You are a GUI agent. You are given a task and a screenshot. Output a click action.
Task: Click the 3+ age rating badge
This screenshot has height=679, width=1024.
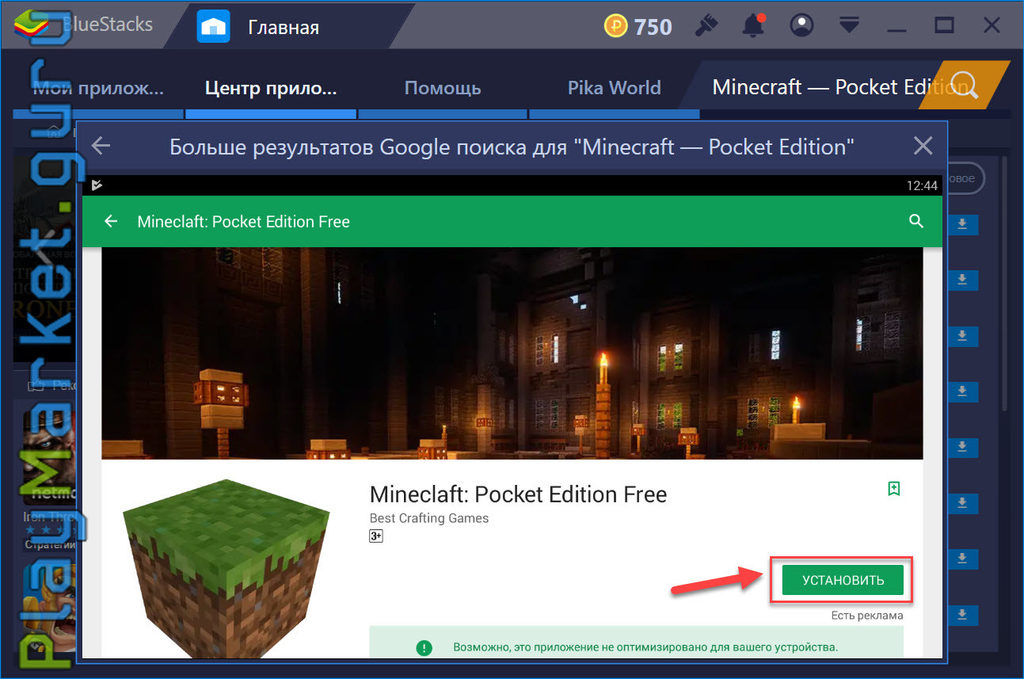coord(376,536)
